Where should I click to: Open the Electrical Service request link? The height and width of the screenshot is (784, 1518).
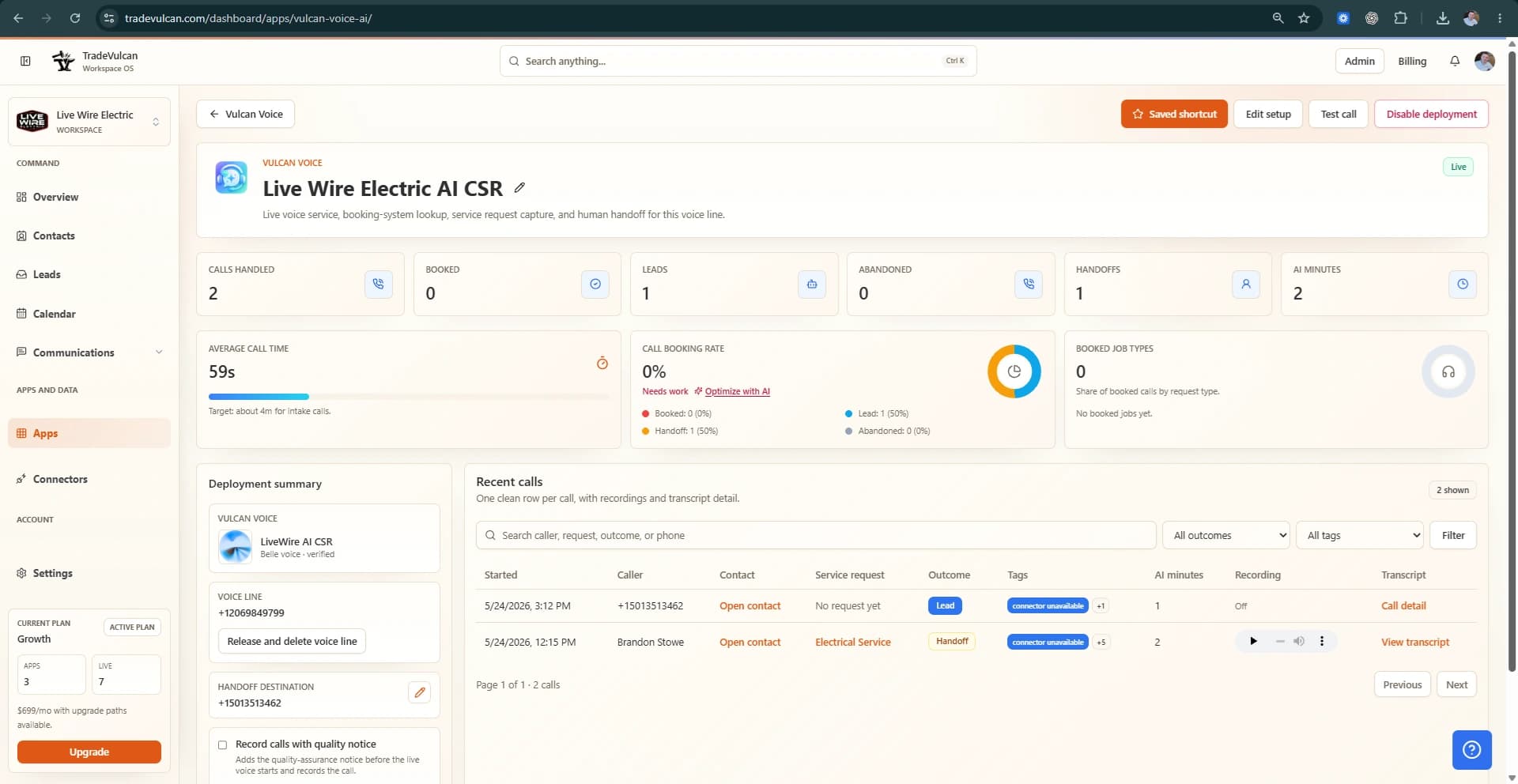[x=852, y=642]
